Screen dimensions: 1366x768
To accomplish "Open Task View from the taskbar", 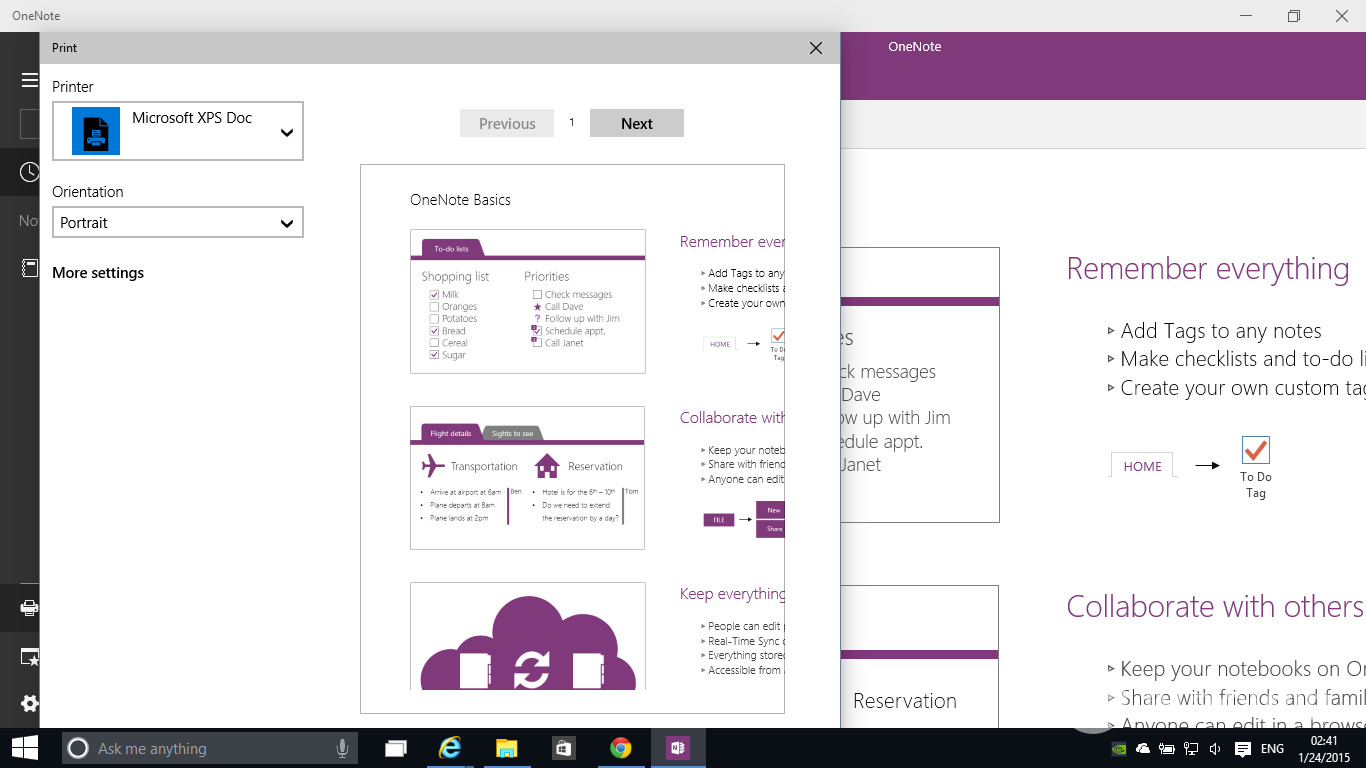I will tap(396, 748).
